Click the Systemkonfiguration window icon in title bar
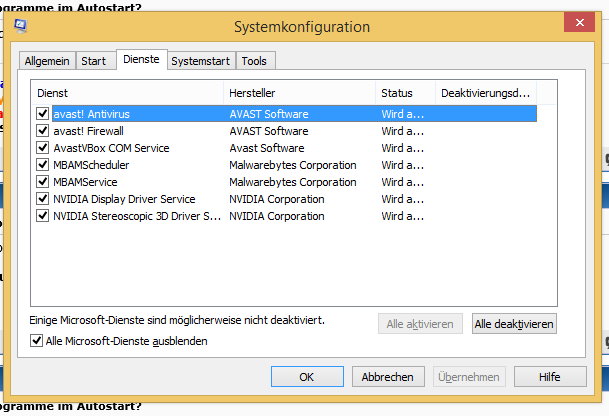The width and height of the screenshot is (609, 416). 20,26
